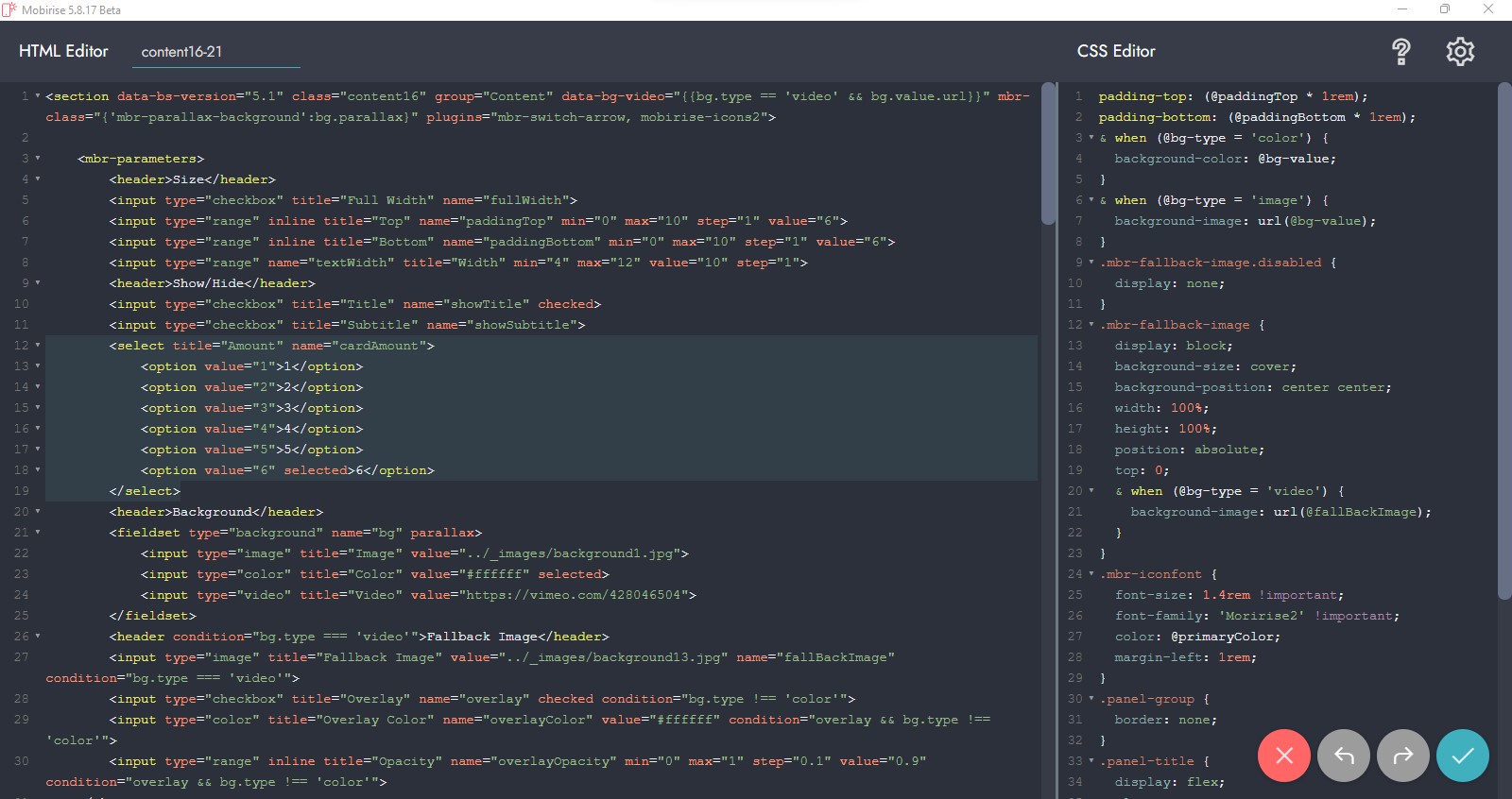Image resolution: width=1512 pixels, height=799 pixels.
Task: Fold the .mbr-iconfont CSS rule at line 24
Action: tap(1091, 574)
